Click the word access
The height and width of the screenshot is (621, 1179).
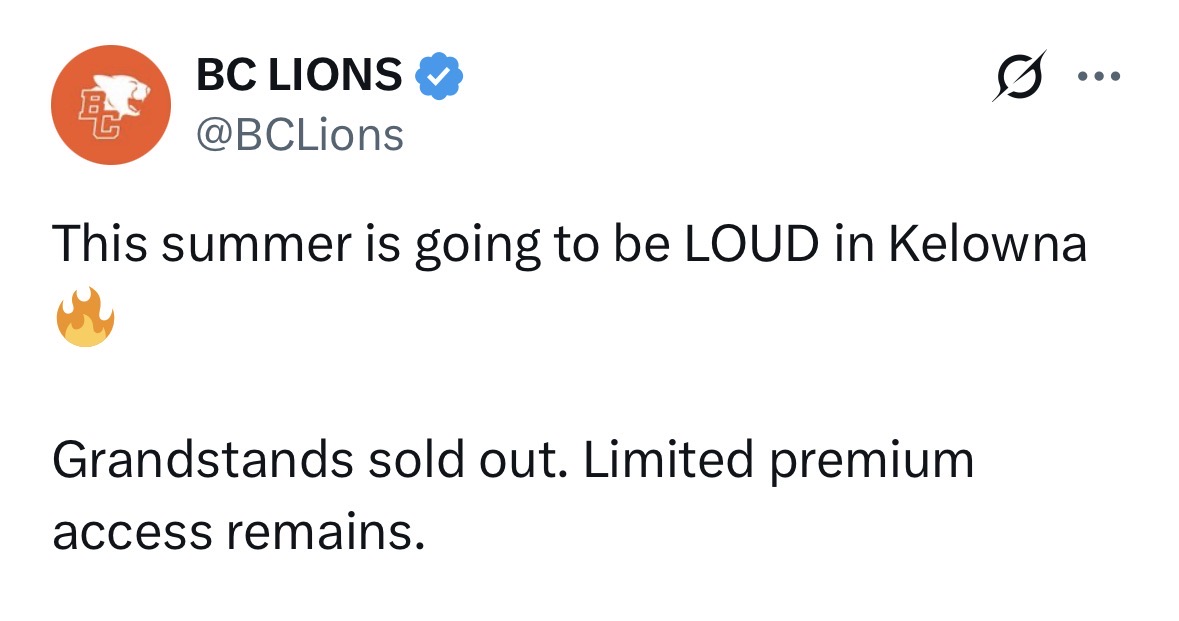click(x=131, y=531)
